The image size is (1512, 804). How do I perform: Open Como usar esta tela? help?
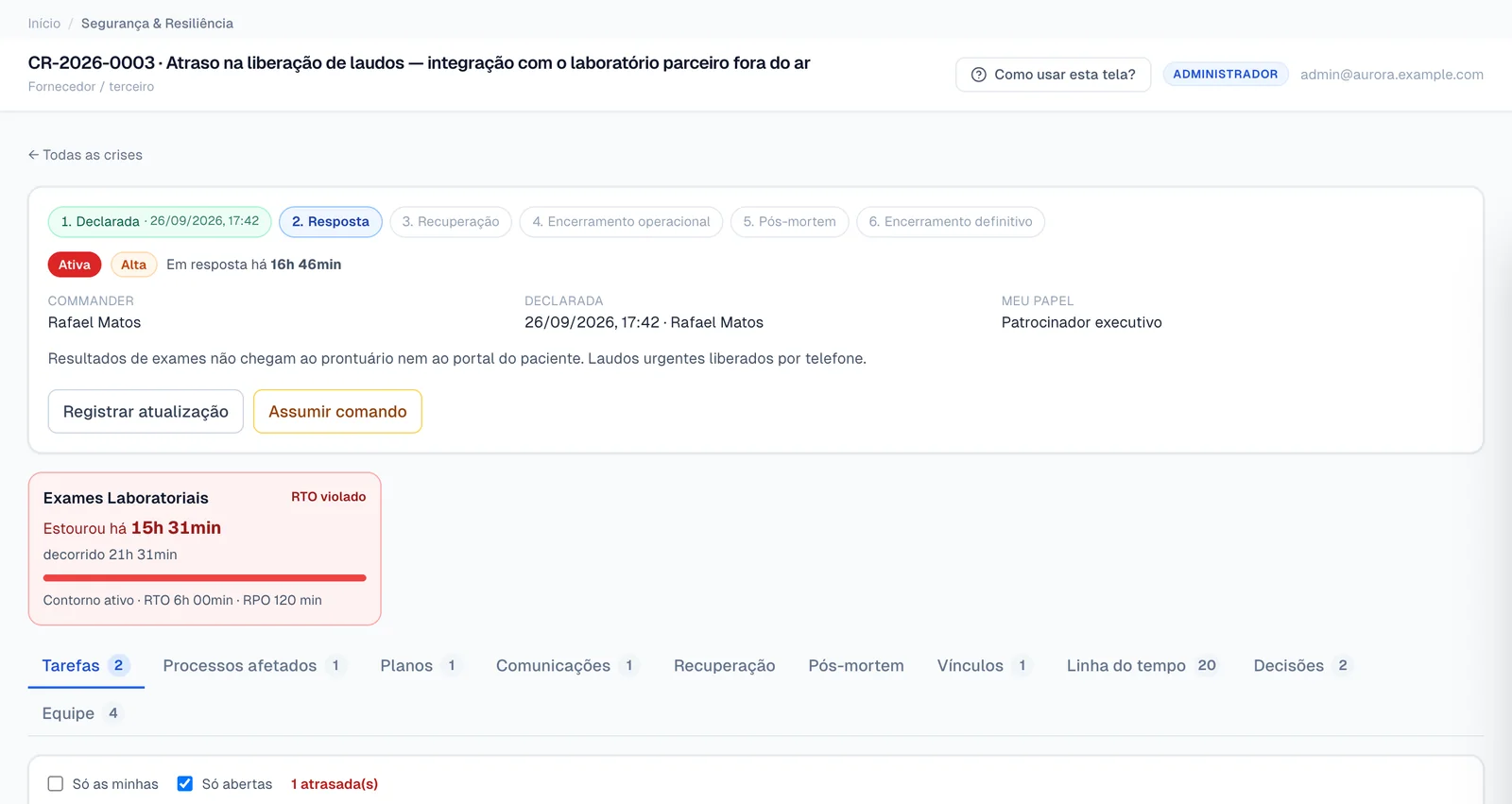tap(1053, 75)
